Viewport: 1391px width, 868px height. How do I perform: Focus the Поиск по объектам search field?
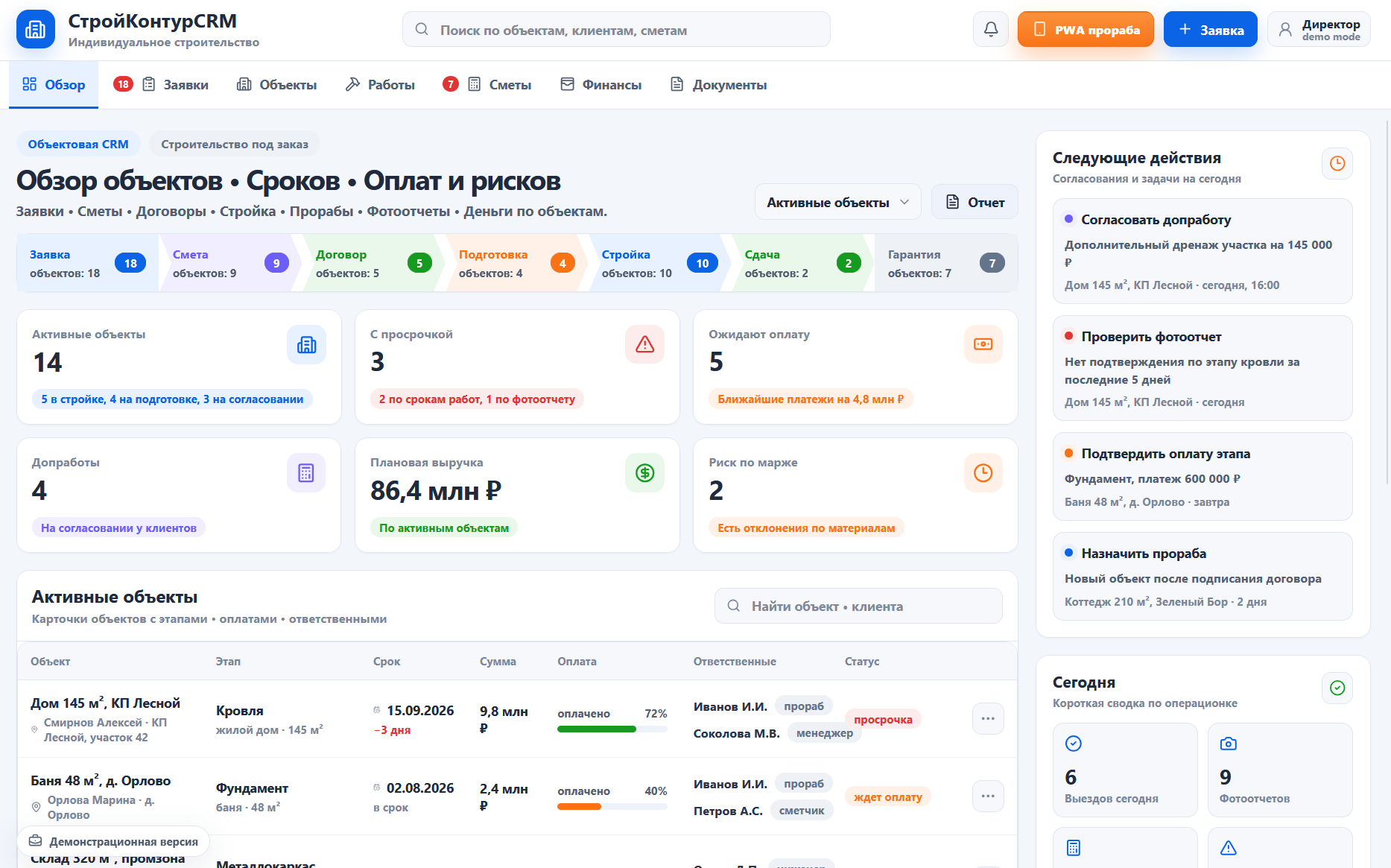click(x=616, y=29)
